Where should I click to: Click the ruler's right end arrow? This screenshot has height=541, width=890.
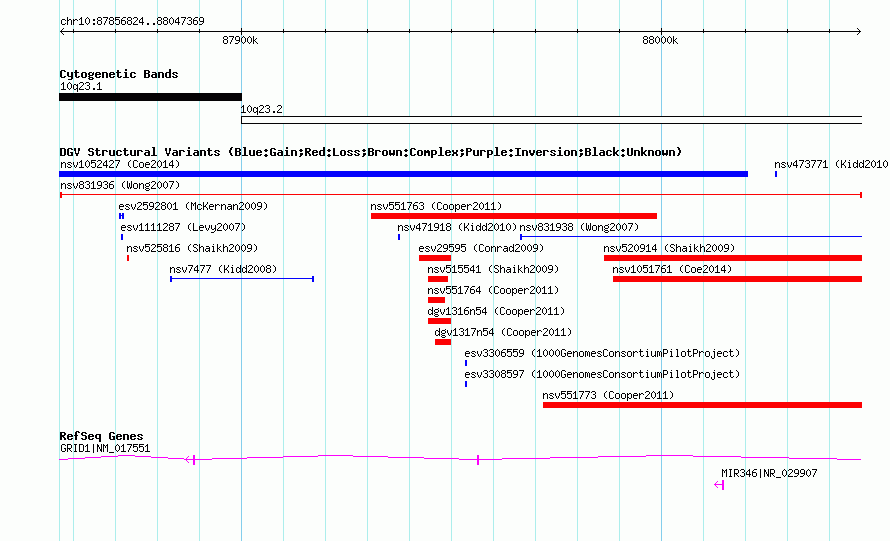click(x=858, y=31)
